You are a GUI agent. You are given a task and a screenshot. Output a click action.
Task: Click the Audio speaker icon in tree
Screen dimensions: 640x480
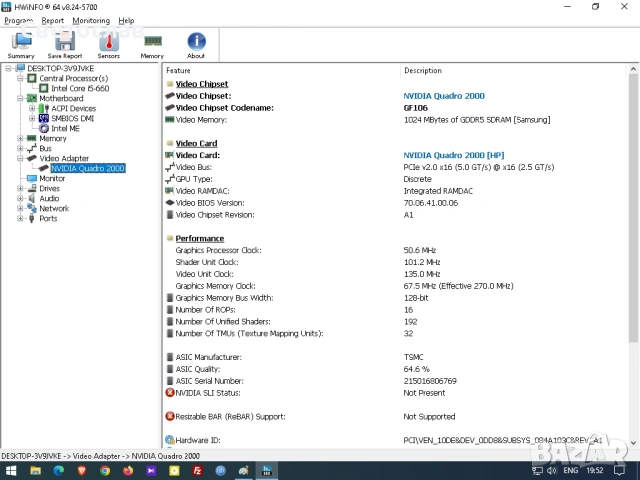[31, 198]
